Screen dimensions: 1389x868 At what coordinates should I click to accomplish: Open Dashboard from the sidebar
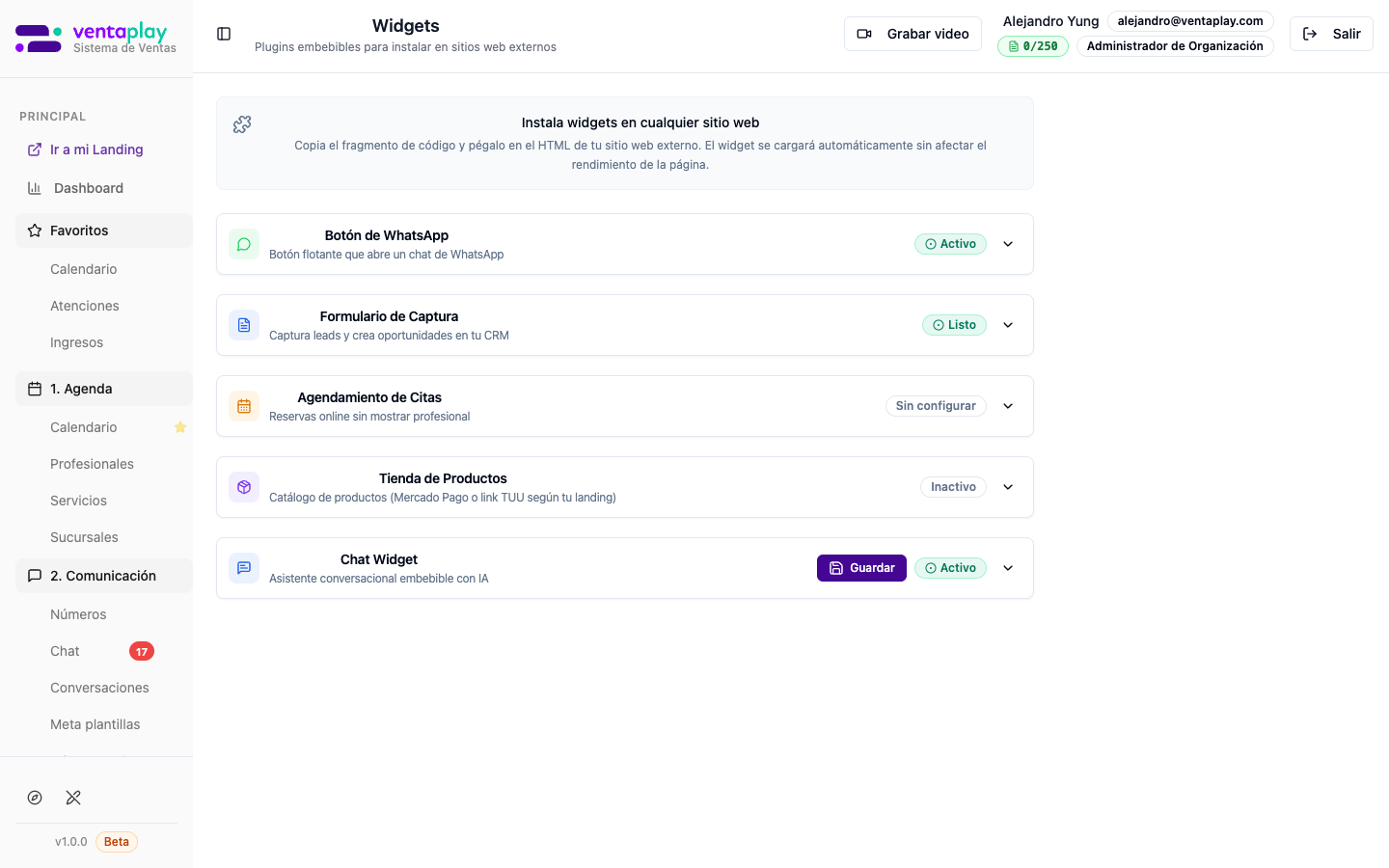click(x=88, y=188)
